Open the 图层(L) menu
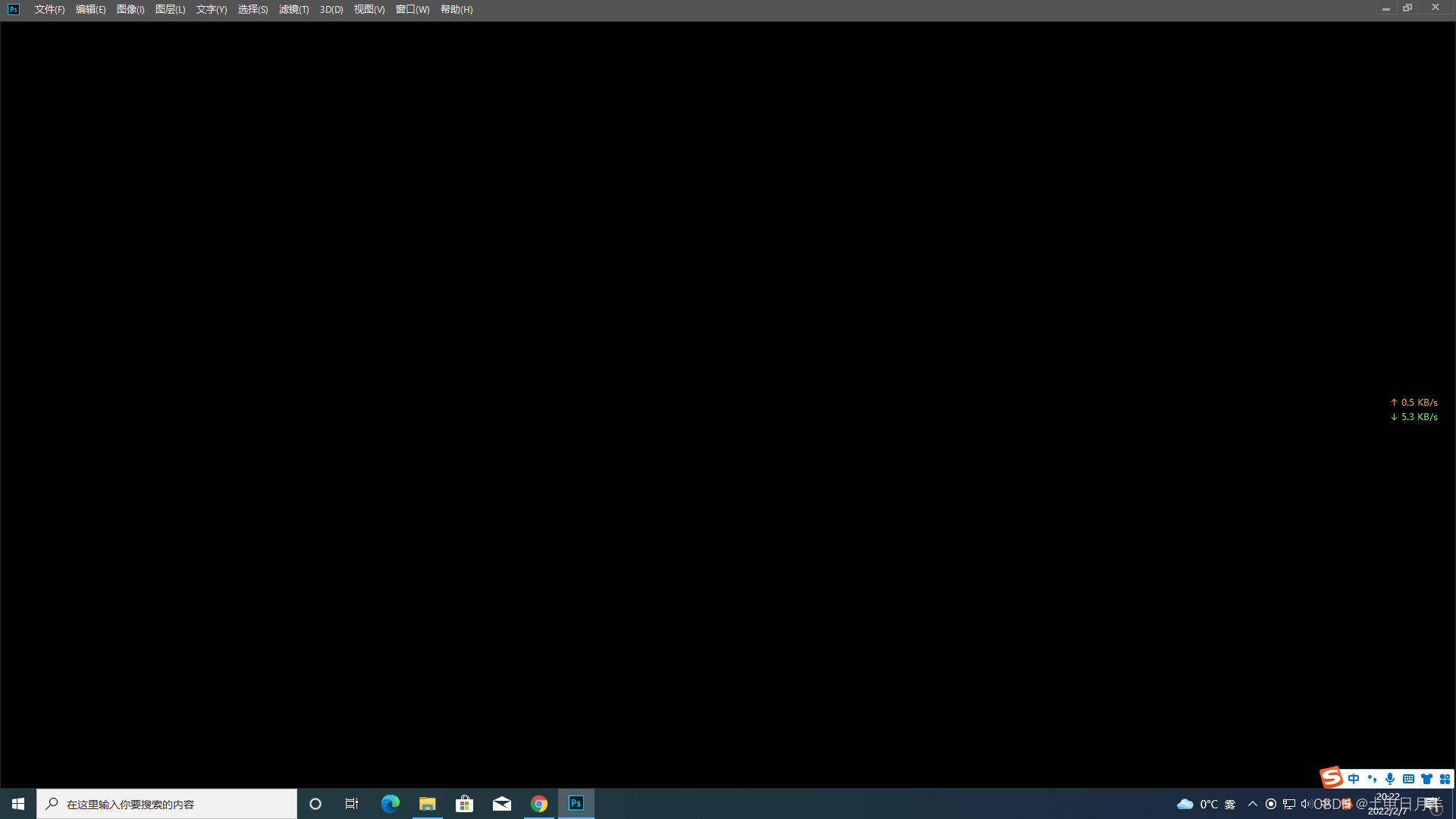 click(x=170, y=9)
